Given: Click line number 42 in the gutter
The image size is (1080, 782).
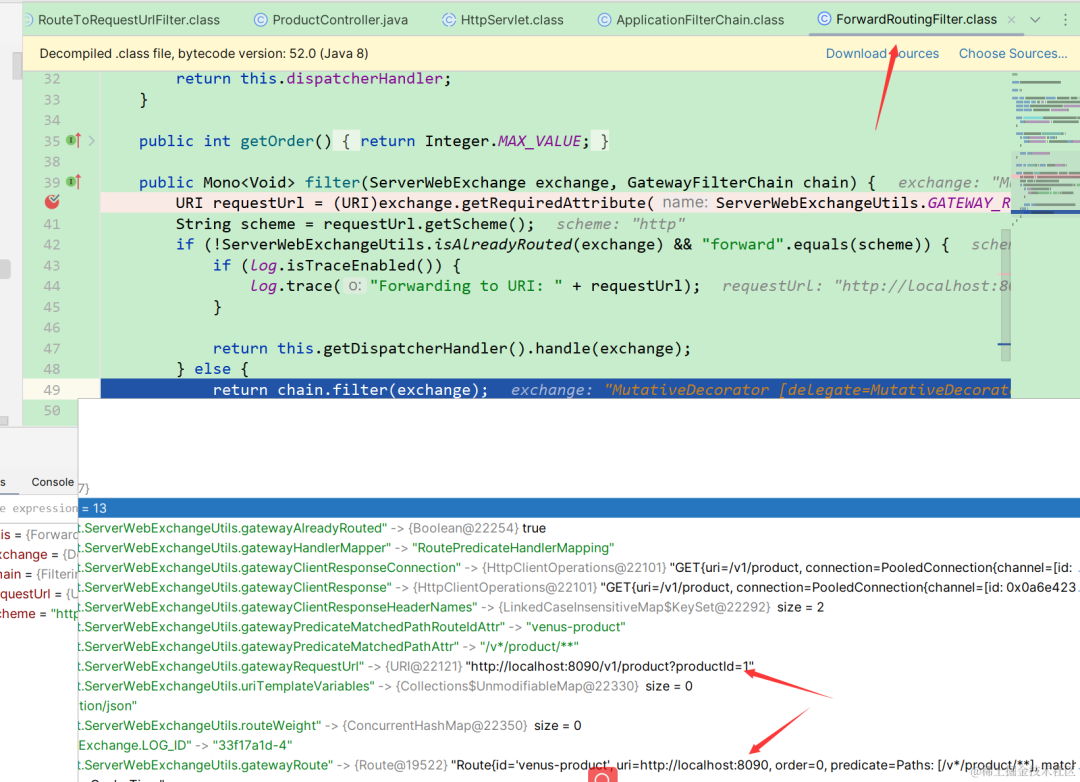Looking at the screenshot, I should click(x=52, y=245).
